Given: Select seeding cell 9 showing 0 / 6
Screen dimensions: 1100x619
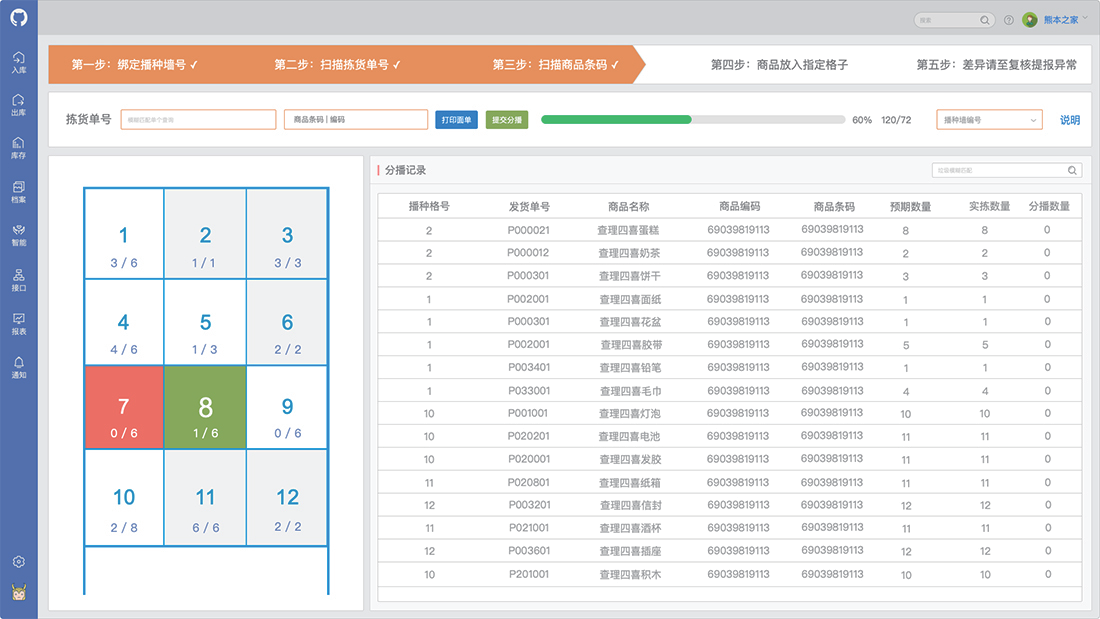Looking at the screenshot, I should coord(287,407).
